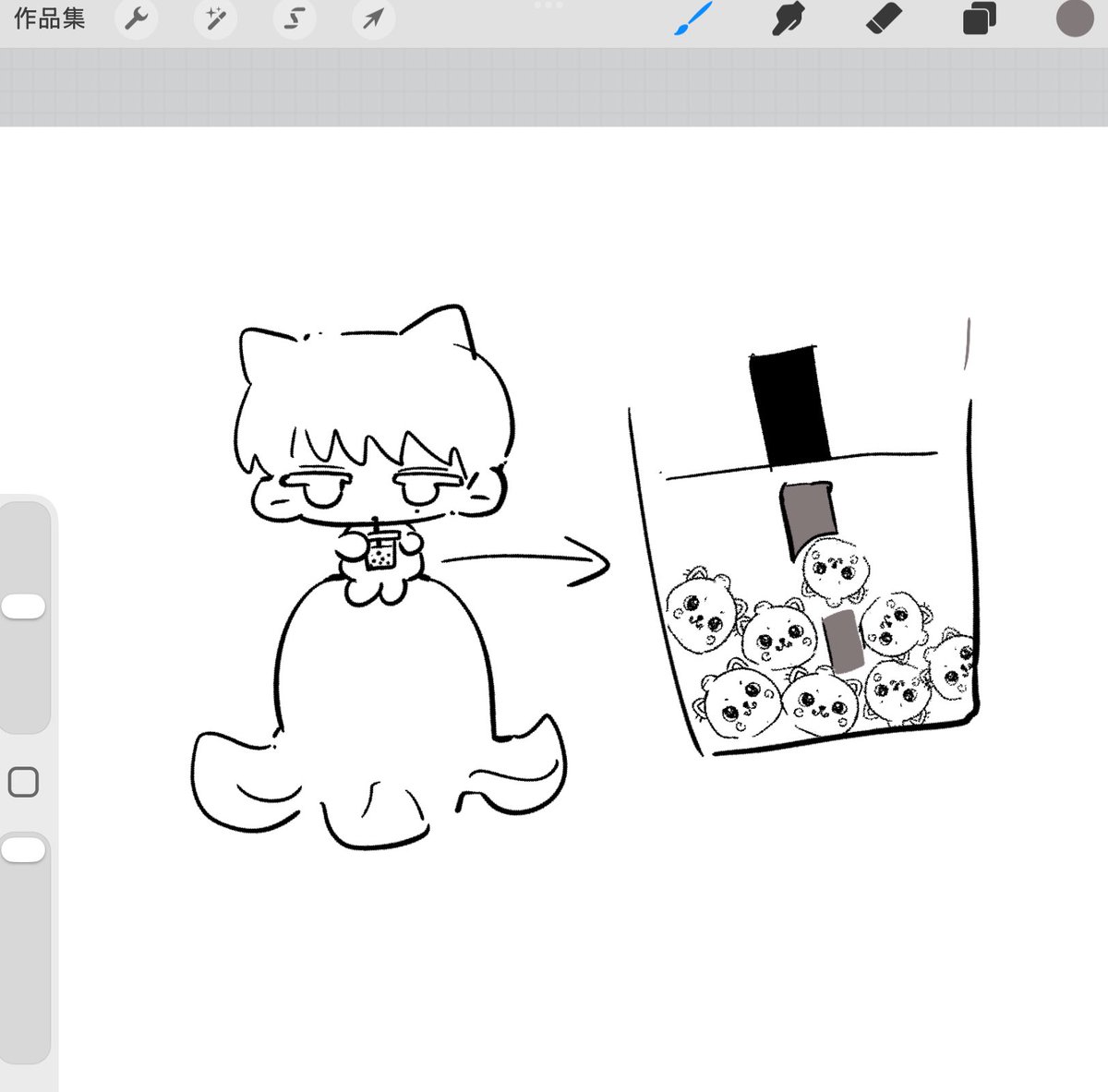Activate the Selection tool
1108x1092 pixels.
click(x=295, y=18)
